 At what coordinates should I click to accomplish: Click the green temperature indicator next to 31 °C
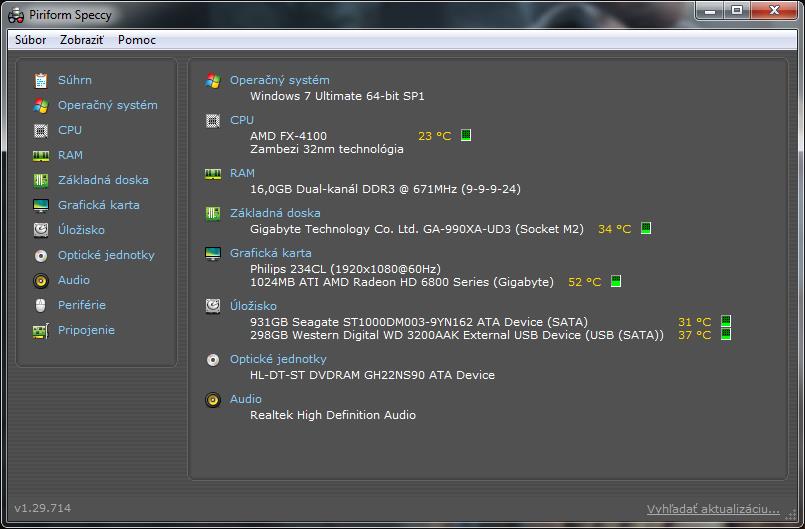[725, 321]
